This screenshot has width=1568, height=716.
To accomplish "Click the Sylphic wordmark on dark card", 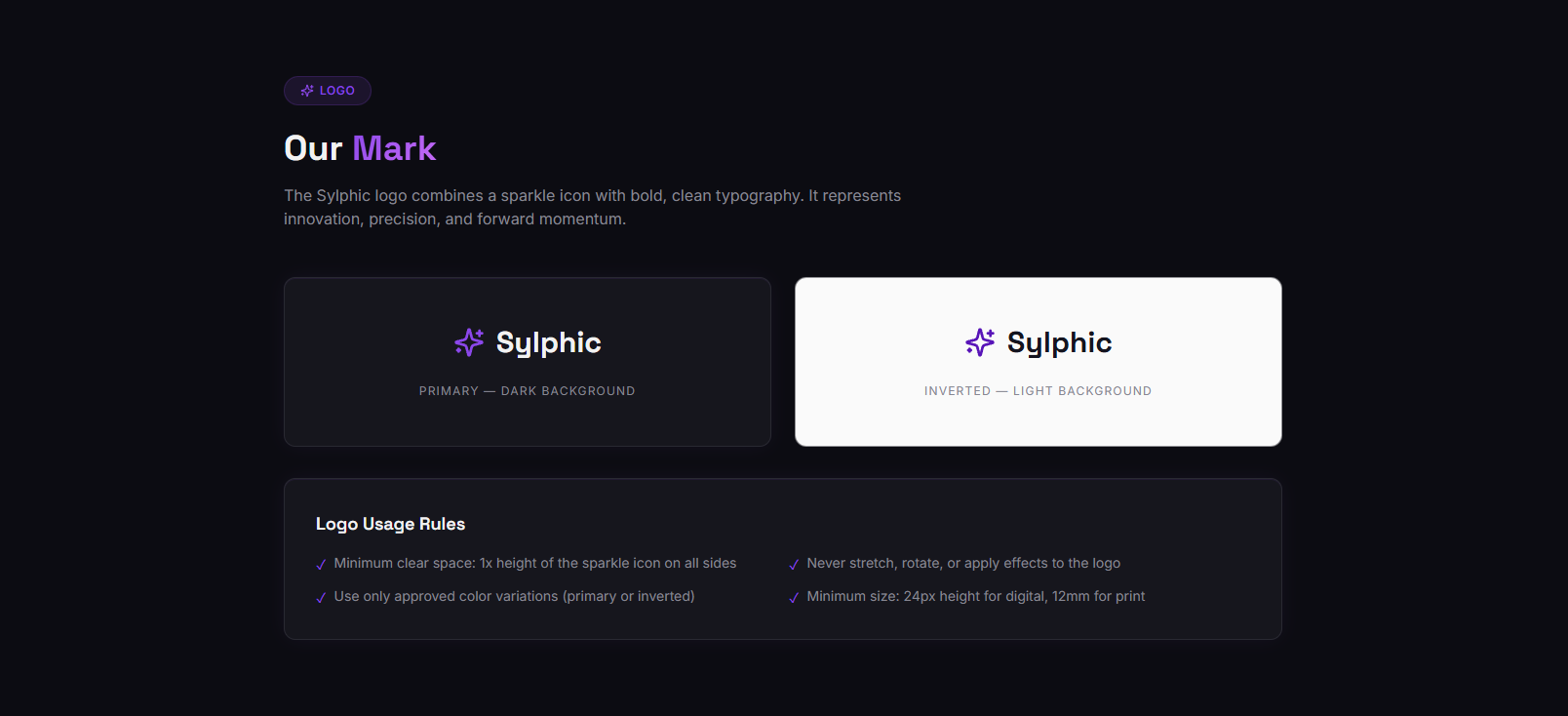I will pyautogui.click(x=548, y=342).
